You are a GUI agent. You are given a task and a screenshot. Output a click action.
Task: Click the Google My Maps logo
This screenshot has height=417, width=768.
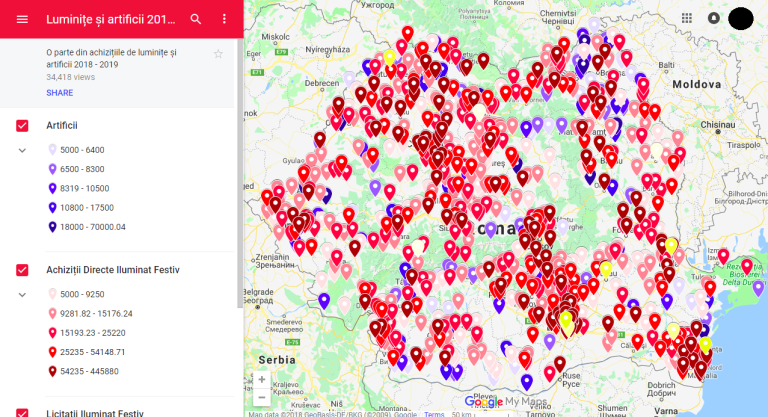[505, 401]
